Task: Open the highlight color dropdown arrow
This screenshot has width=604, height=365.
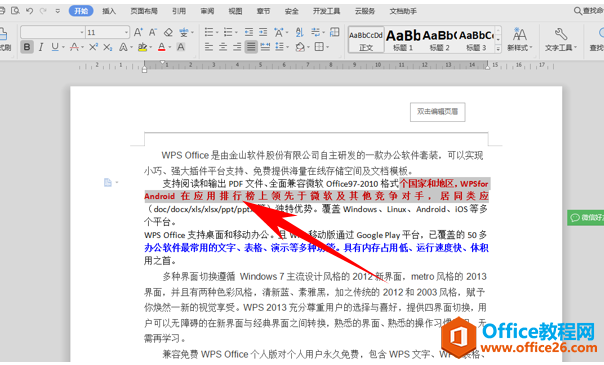Action: click(x=151, y=47)
